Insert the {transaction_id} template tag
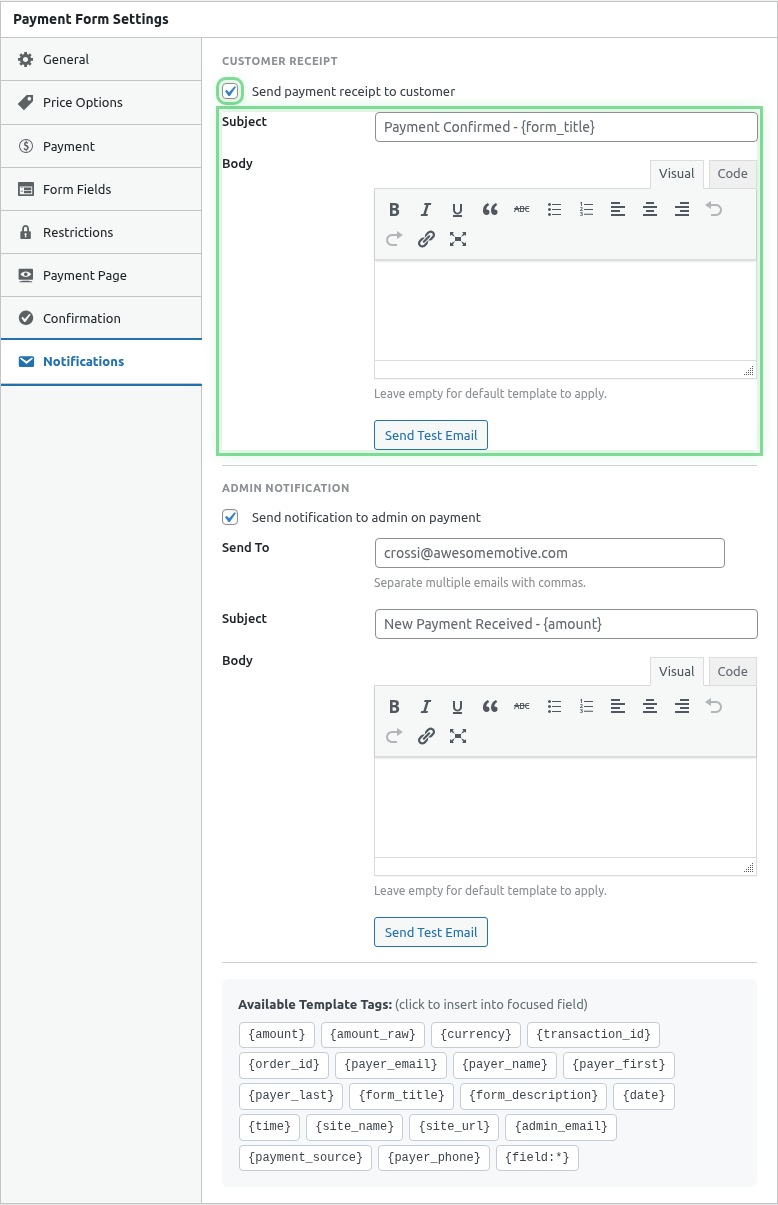 tap(593, 1034)
